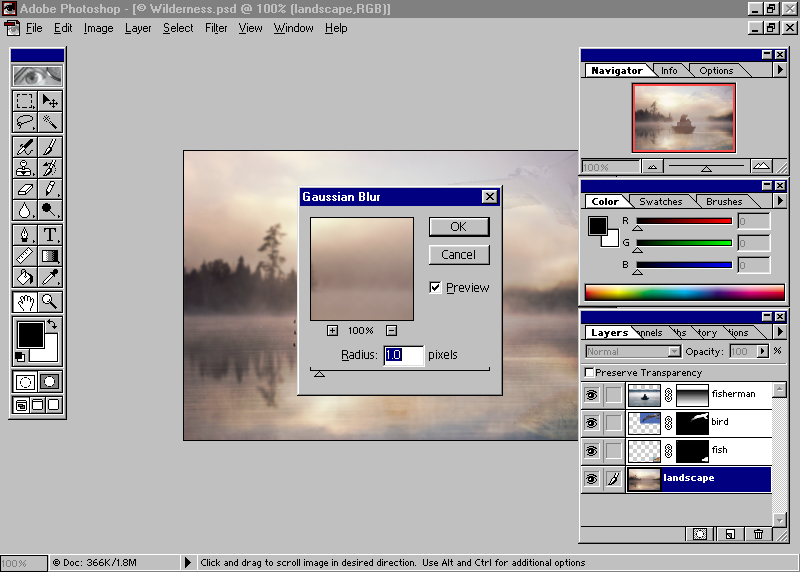Click Navigator zoom in button

761,166
